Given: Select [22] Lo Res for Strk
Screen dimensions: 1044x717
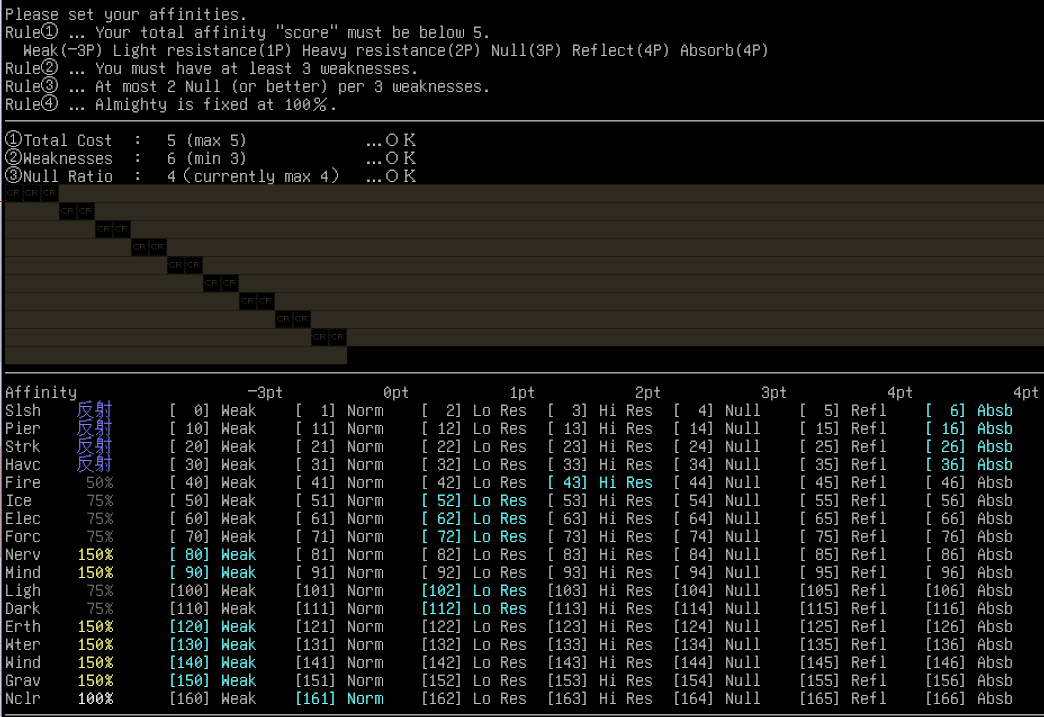Looking at the screenshot, I should tap(473, 447).
